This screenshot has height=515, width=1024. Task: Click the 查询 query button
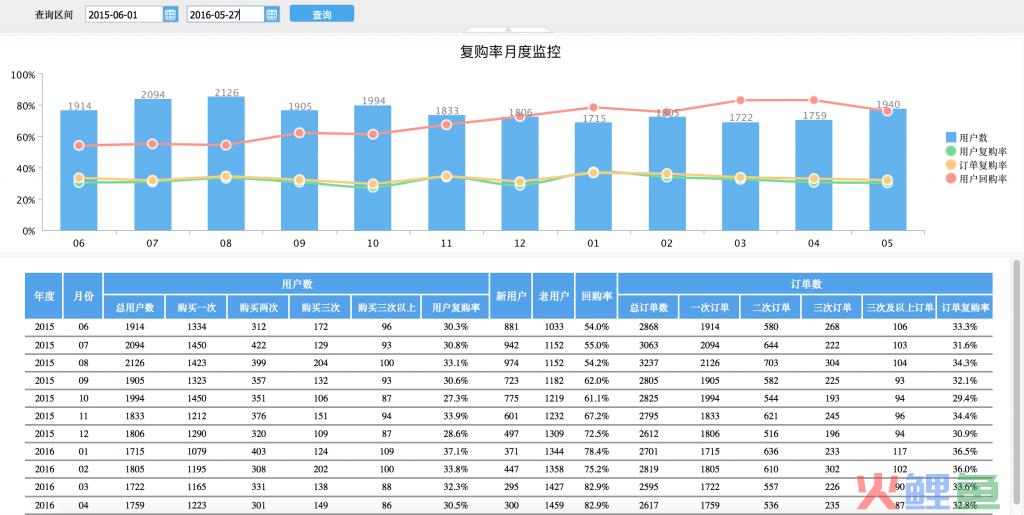pos(322,14)
